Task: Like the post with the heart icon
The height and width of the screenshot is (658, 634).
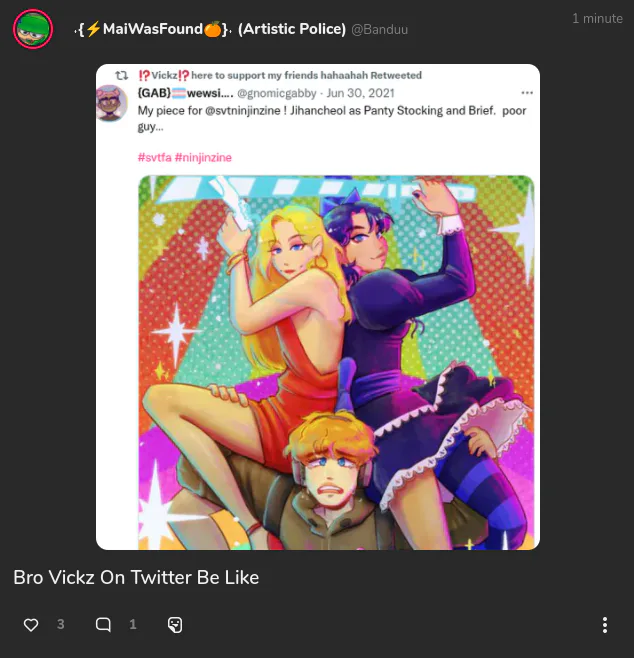Action: point(31,625)
